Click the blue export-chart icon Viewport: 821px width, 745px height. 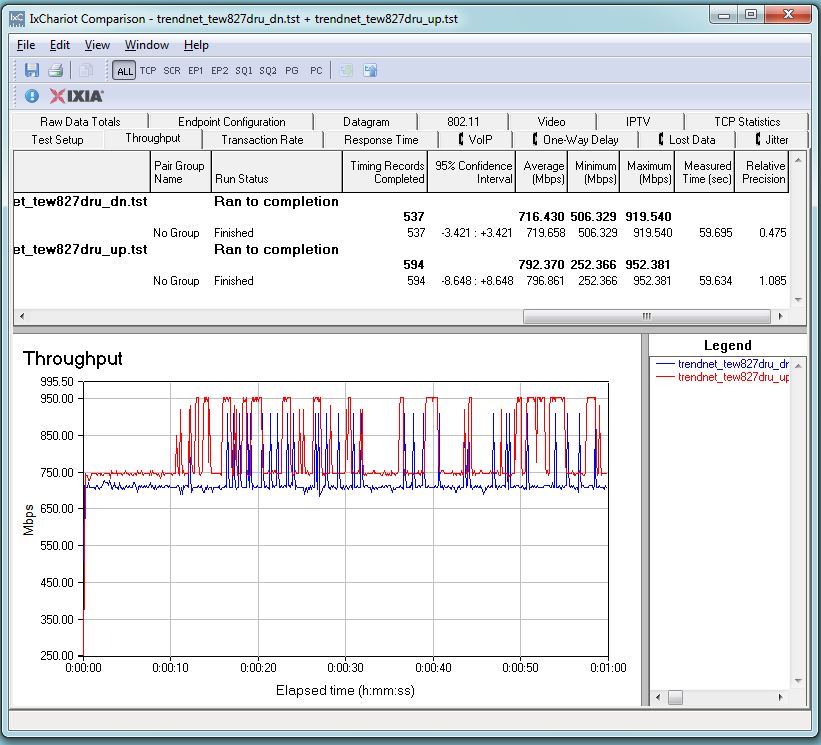(x=370, y=70)
